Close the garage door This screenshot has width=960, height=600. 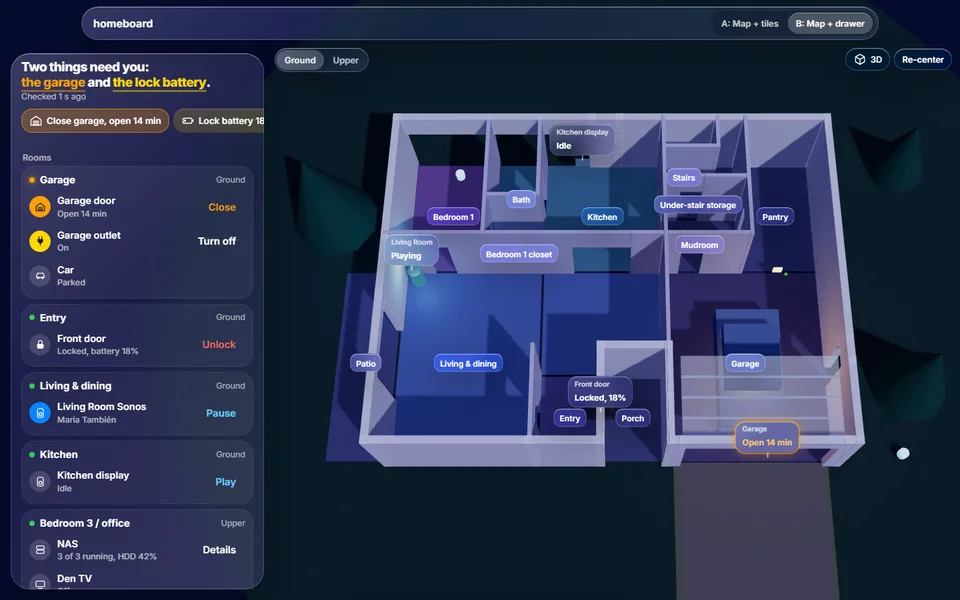222,207
